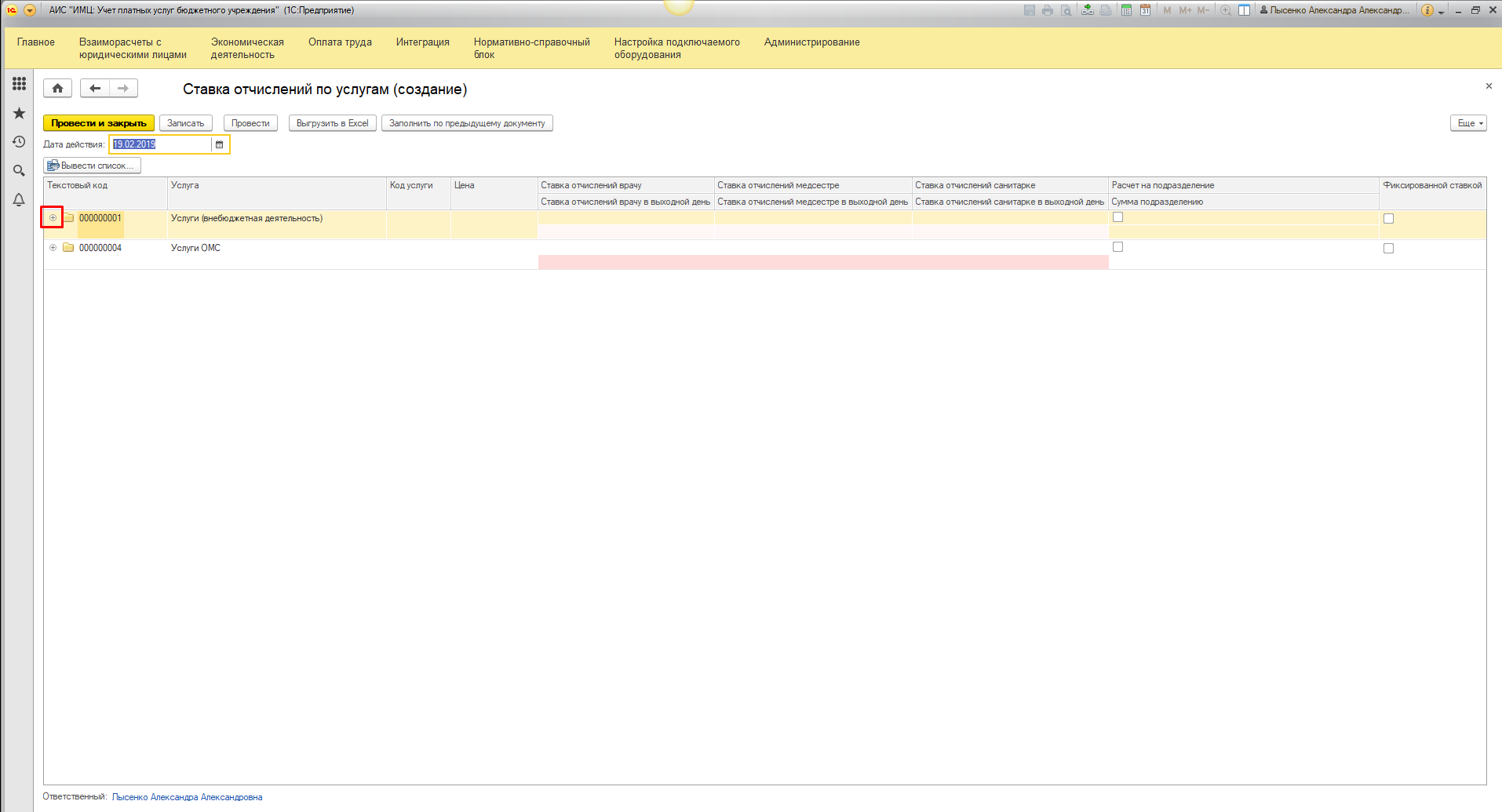
Task: Expand the 000000001 services group
Action: (x=53, y=218)
